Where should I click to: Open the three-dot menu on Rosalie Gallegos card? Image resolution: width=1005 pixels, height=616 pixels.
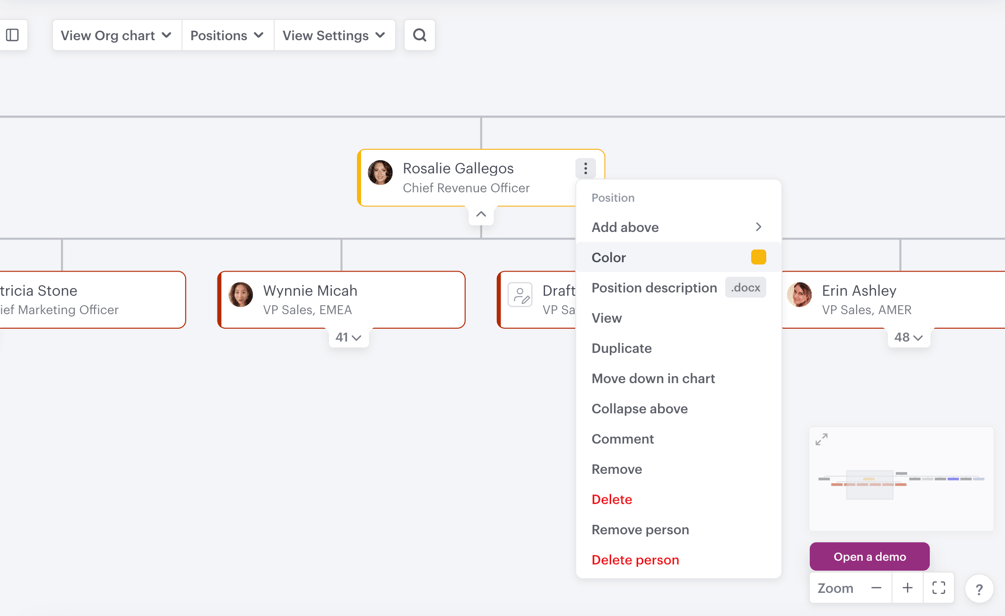[x=585, y=168]
